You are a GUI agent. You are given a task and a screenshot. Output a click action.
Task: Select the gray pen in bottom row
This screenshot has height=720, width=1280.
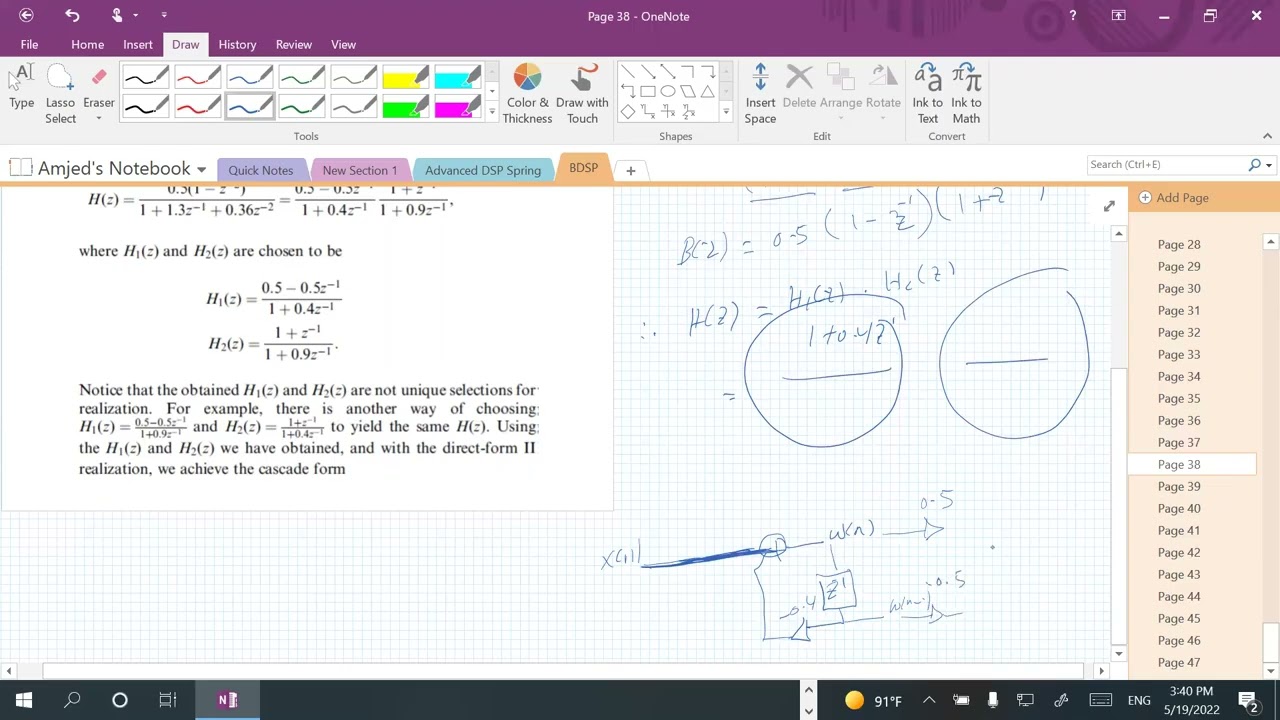[354, 106]
